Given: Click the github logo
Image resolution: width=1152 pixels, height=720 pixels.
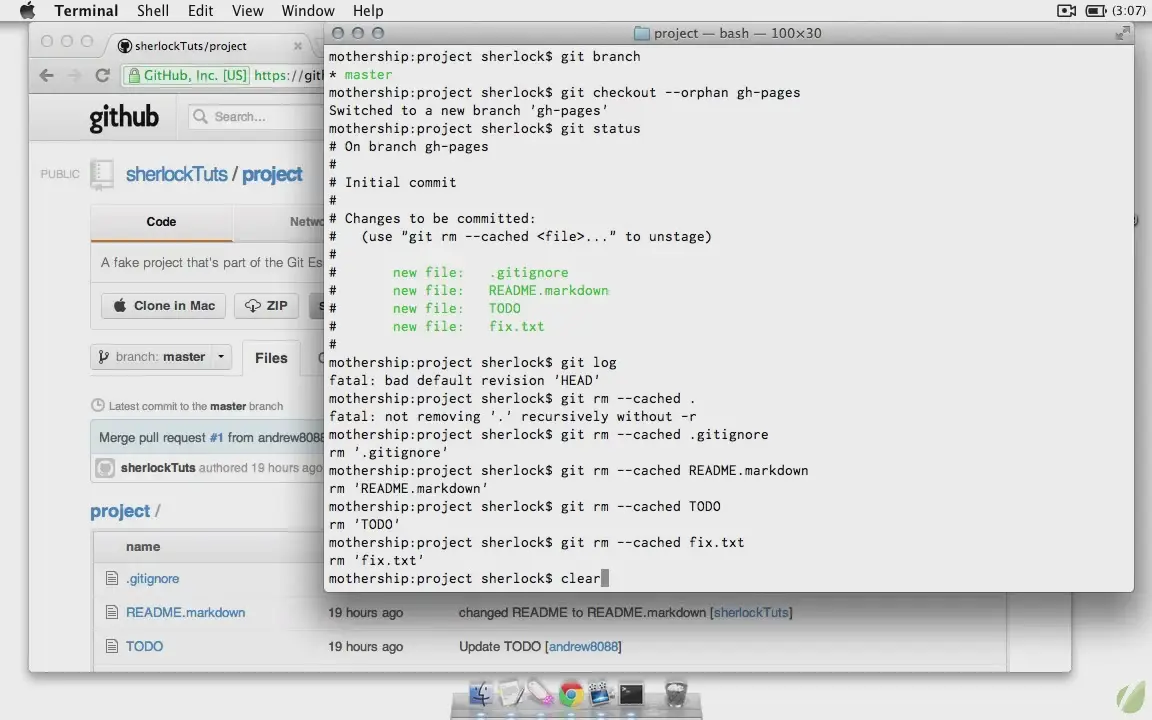Looking at the screenshot, I should coord(123,117).
